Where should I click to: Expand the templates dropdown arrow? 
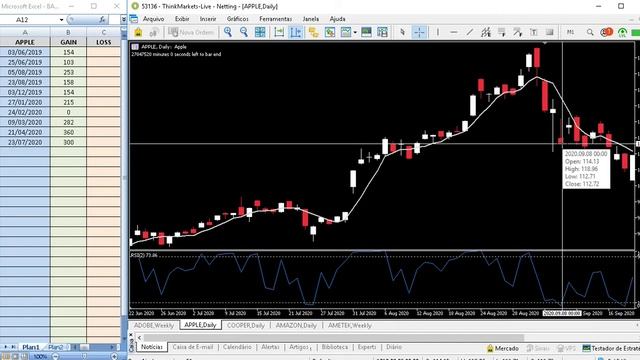[355, 32]
